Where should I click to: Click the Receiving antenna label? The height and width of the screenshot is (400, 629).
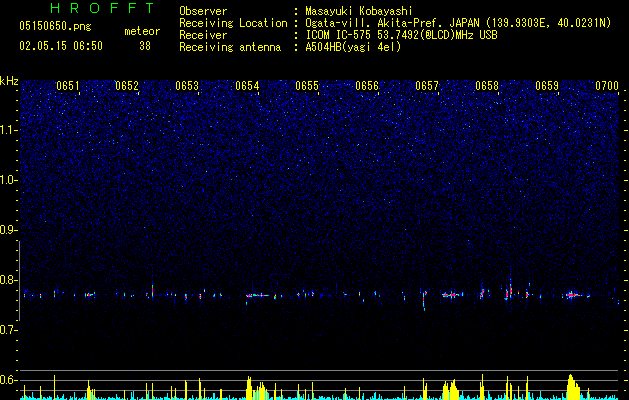[230, 47]
